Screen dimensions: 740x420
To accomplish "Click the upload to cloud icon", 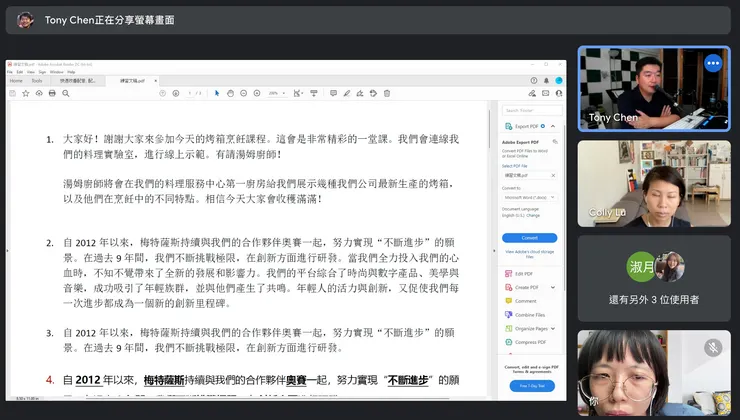I will [39, 93].
